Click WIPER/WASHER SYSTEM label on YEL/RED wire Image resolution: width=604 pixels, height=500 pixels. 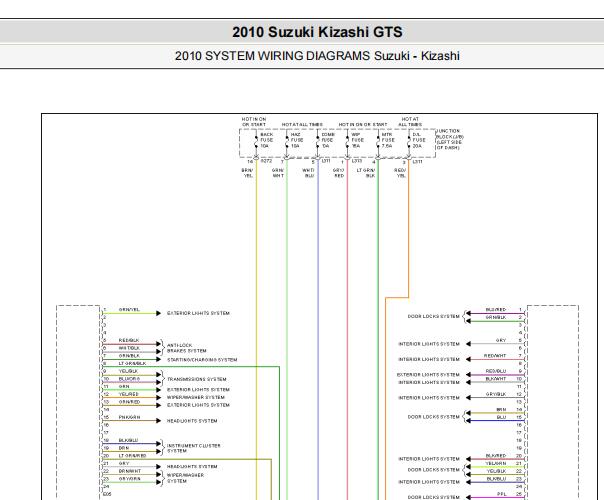(196, 397)
